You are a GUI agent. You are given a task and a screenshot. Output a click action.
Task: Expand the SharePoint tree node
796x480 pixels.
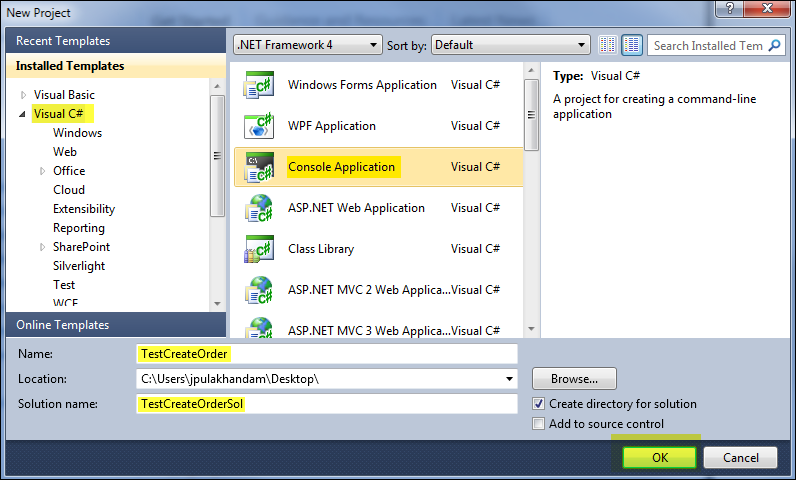click(43, 247)
